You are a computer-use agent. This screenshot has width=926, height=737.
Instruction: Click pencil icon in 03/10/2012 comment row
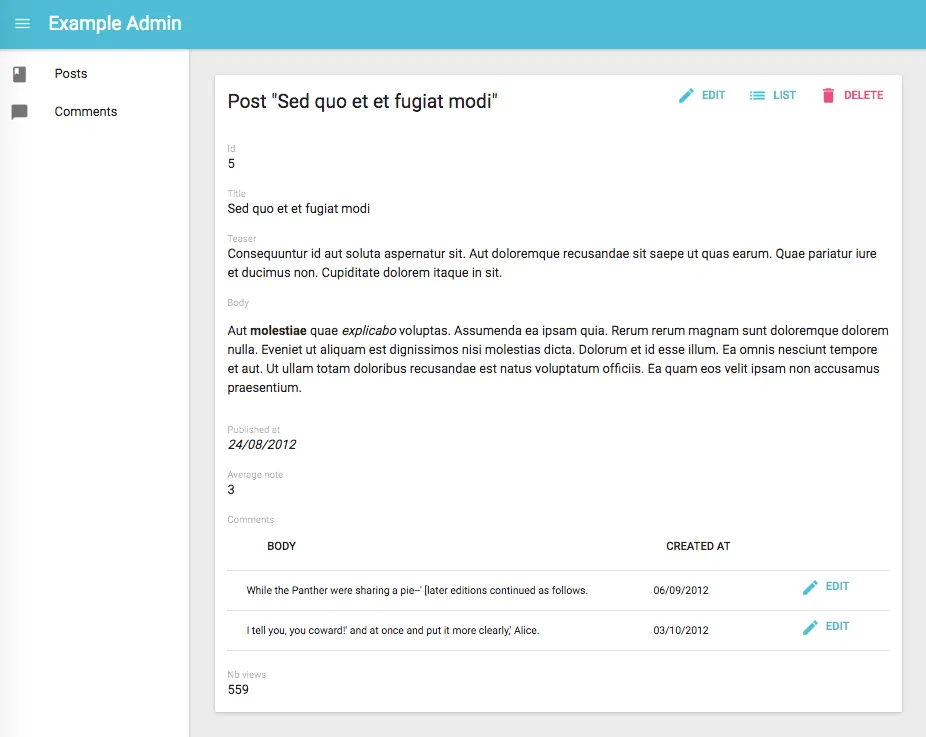(811, 628)
